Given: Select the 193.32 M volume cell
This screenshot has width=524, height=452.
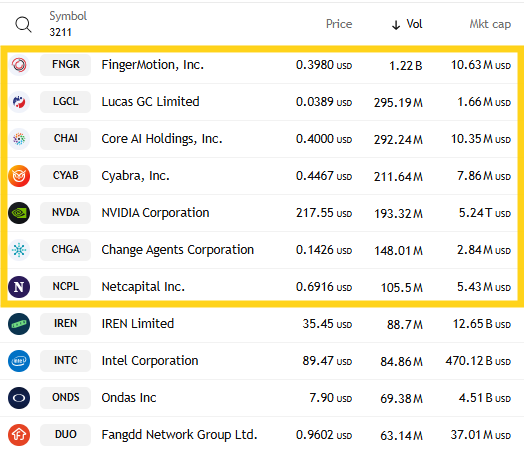Looking at the screenshot, I should point(398,214).
